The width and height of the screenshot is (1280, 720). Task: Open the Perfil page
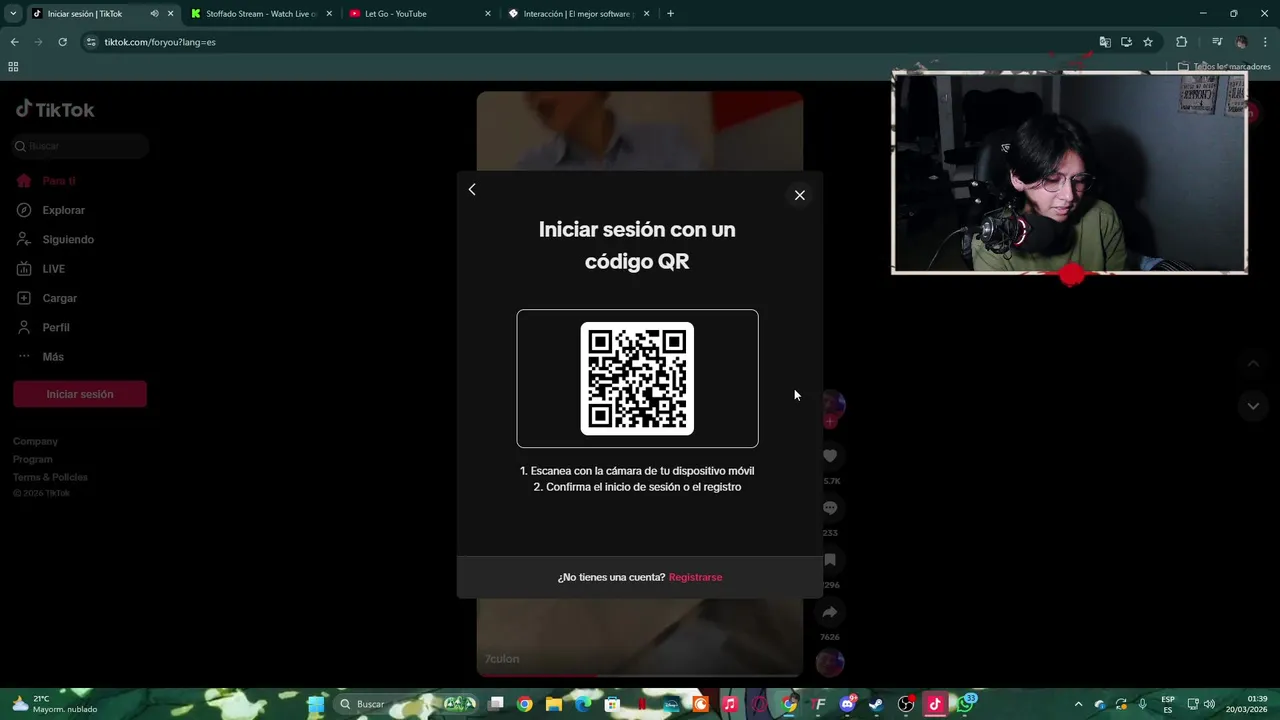click(56, 327)
